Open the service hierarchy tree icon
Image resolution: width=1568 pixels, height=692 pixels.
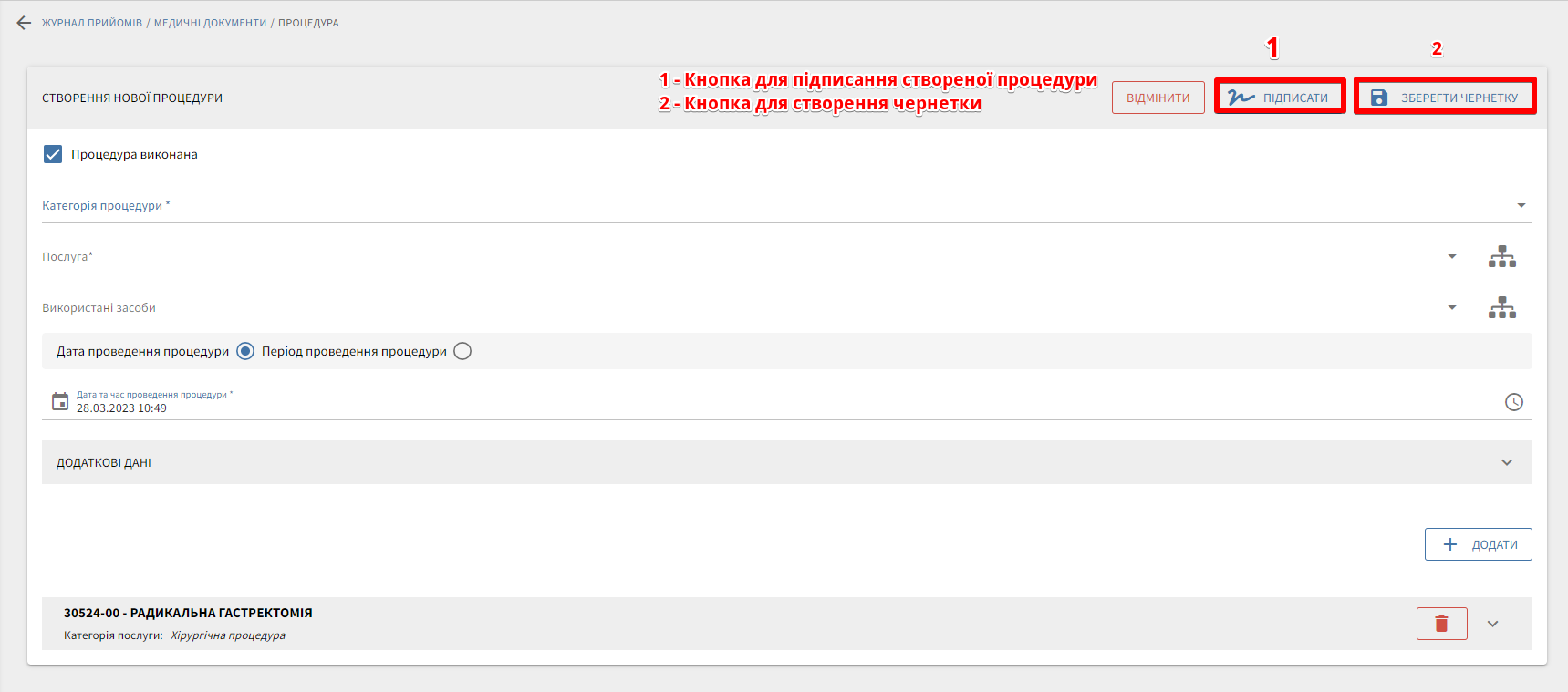(x=1501, y=257)
